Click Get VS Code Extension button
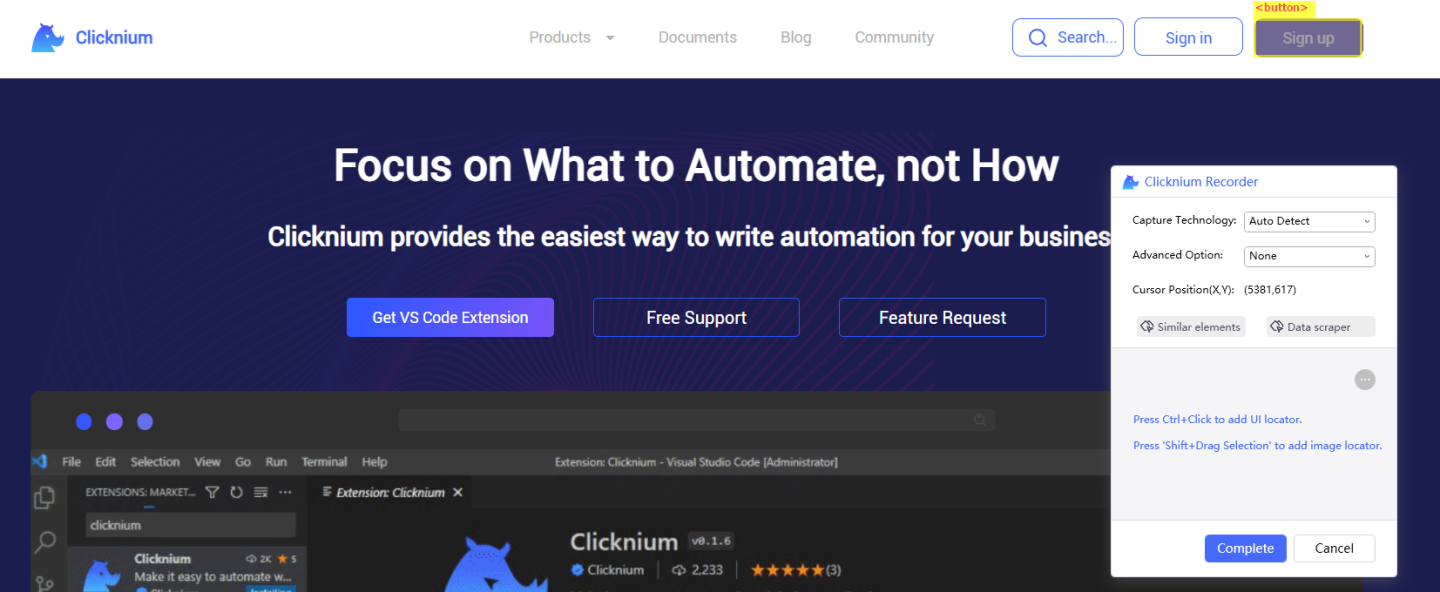 [x=450, y=317]
